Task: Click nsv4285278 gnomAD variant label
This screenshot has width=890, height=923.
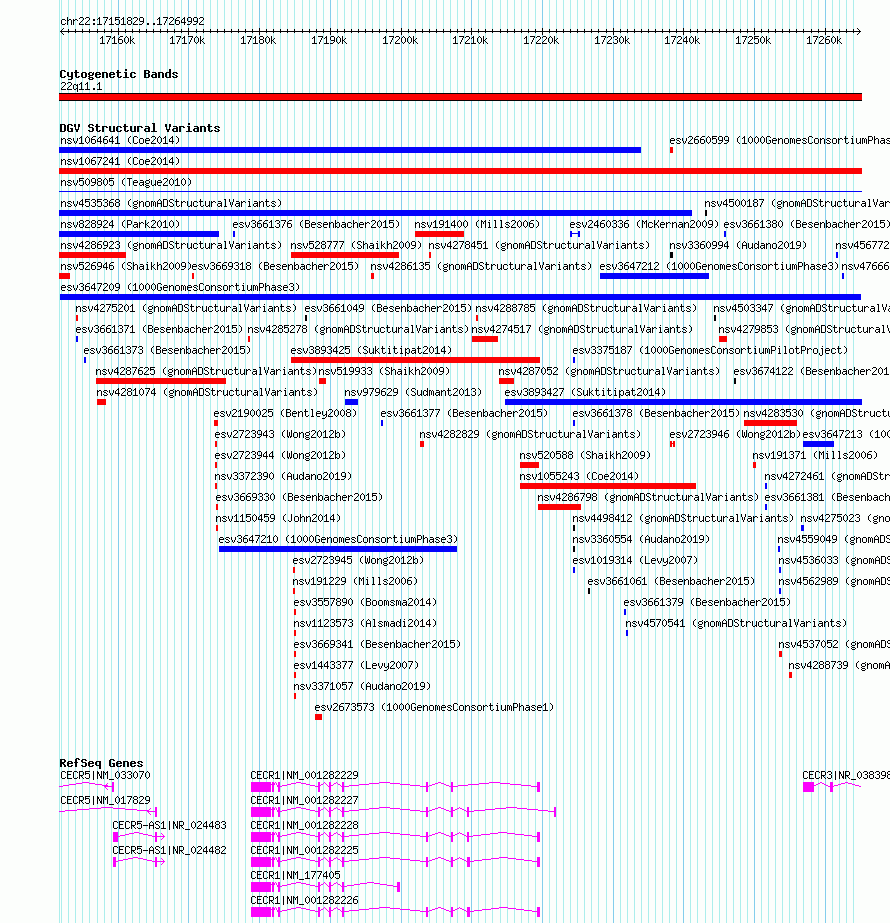Action: click(x=358, y=330)
